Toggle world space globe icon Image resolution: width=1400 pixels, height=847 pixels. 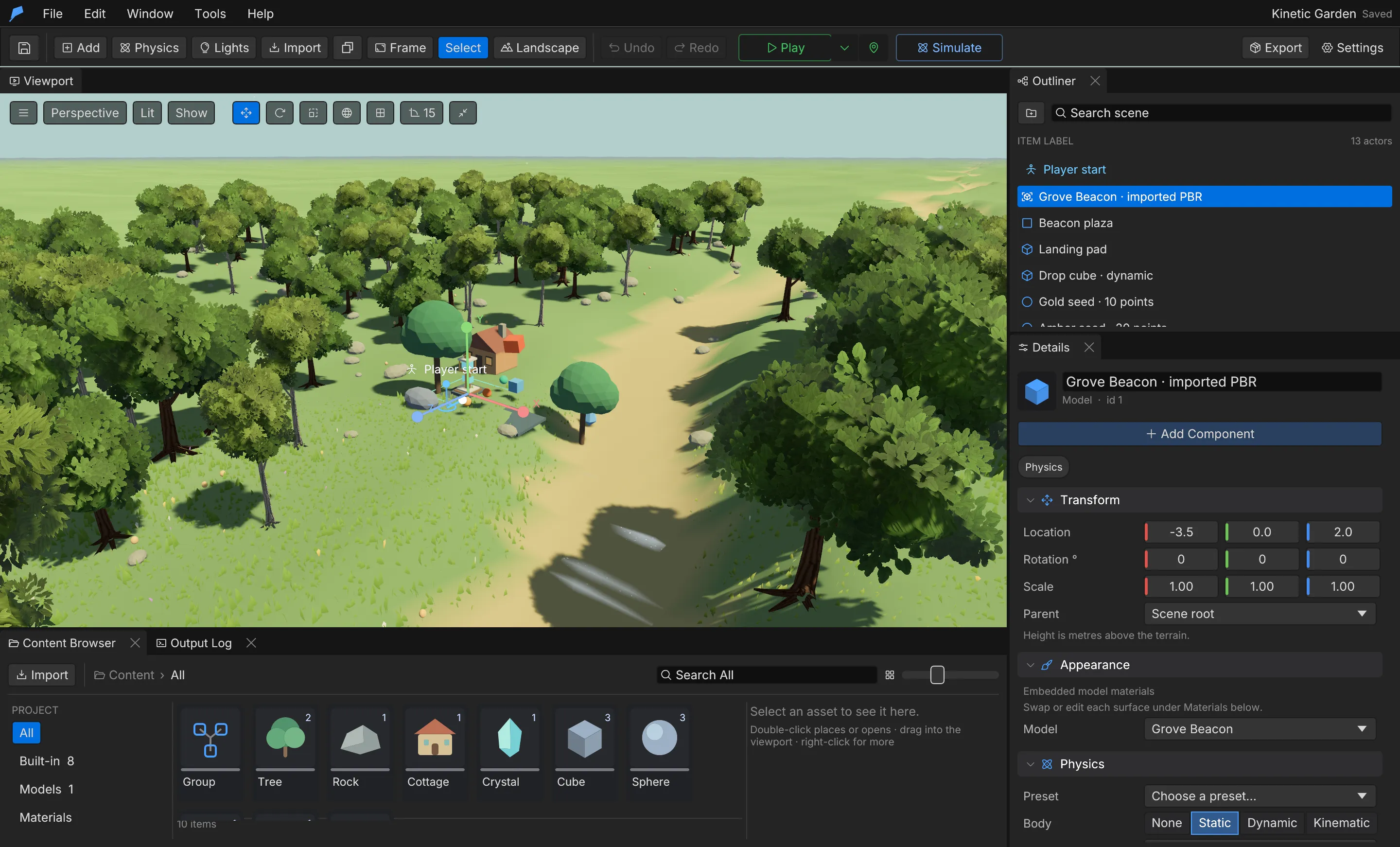click(x=347, y=112)
